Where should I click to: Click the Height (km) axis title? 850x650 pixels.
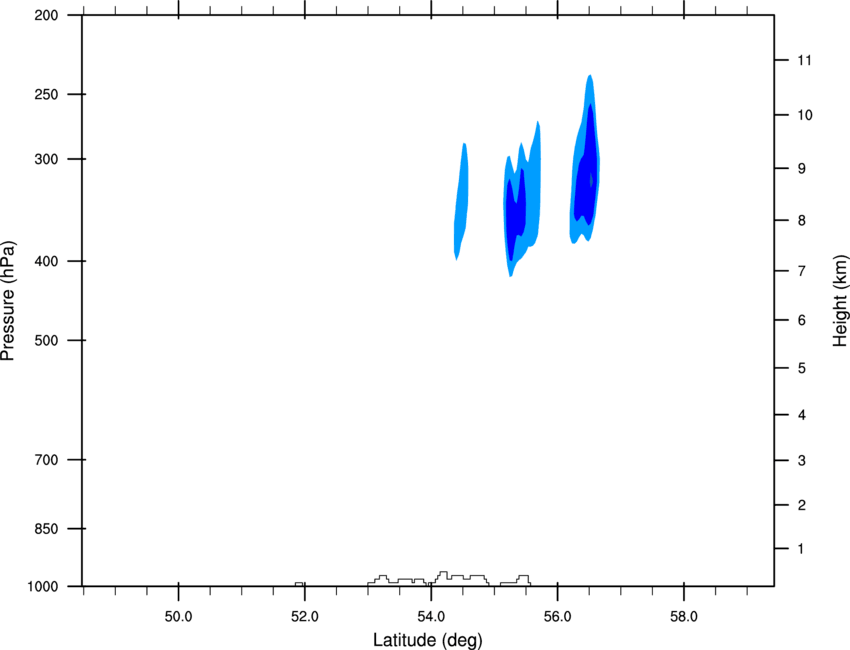(x=840, y=301)
